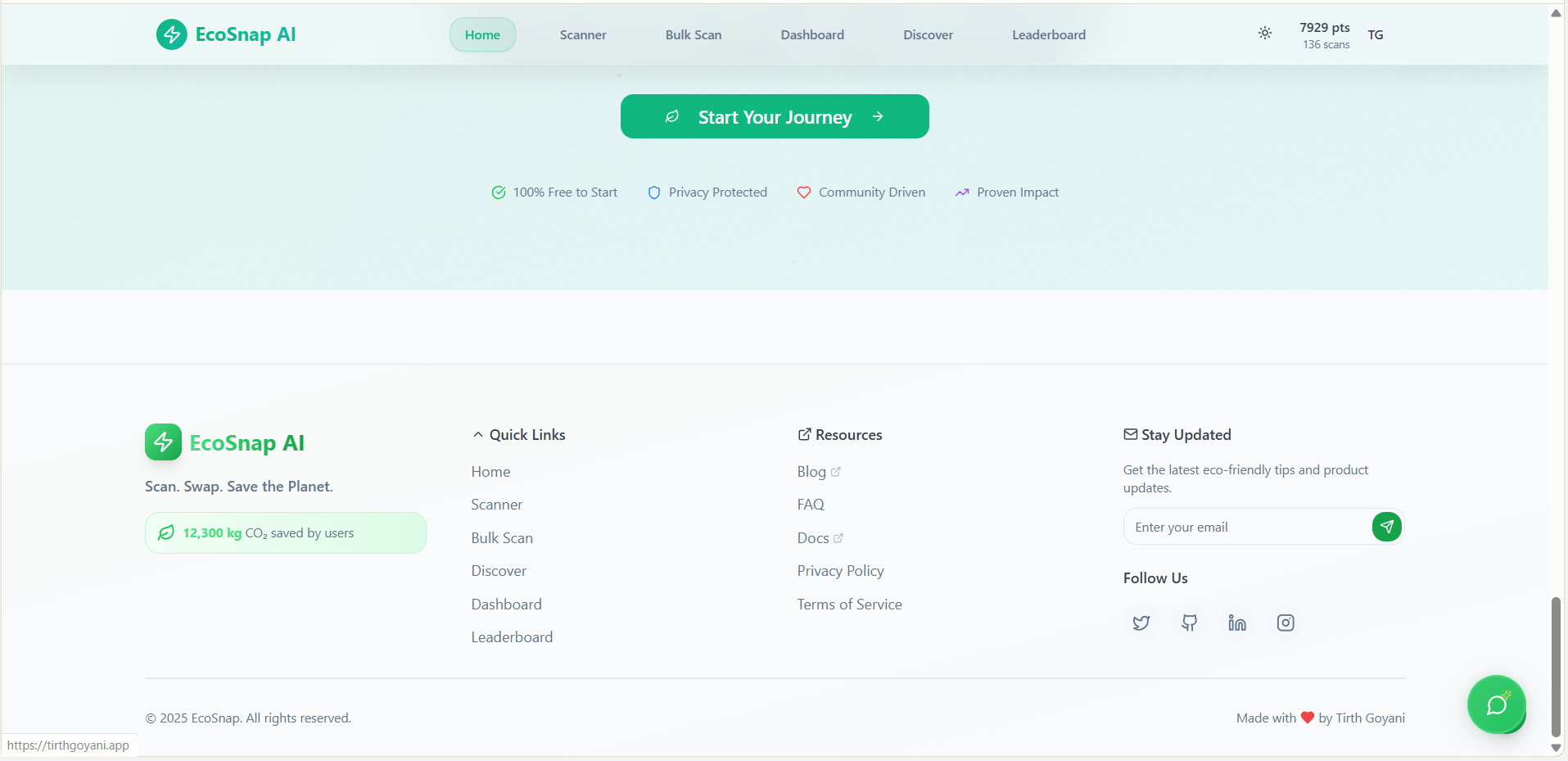Click the EcoSnap AI header logo

pos(226,34)
